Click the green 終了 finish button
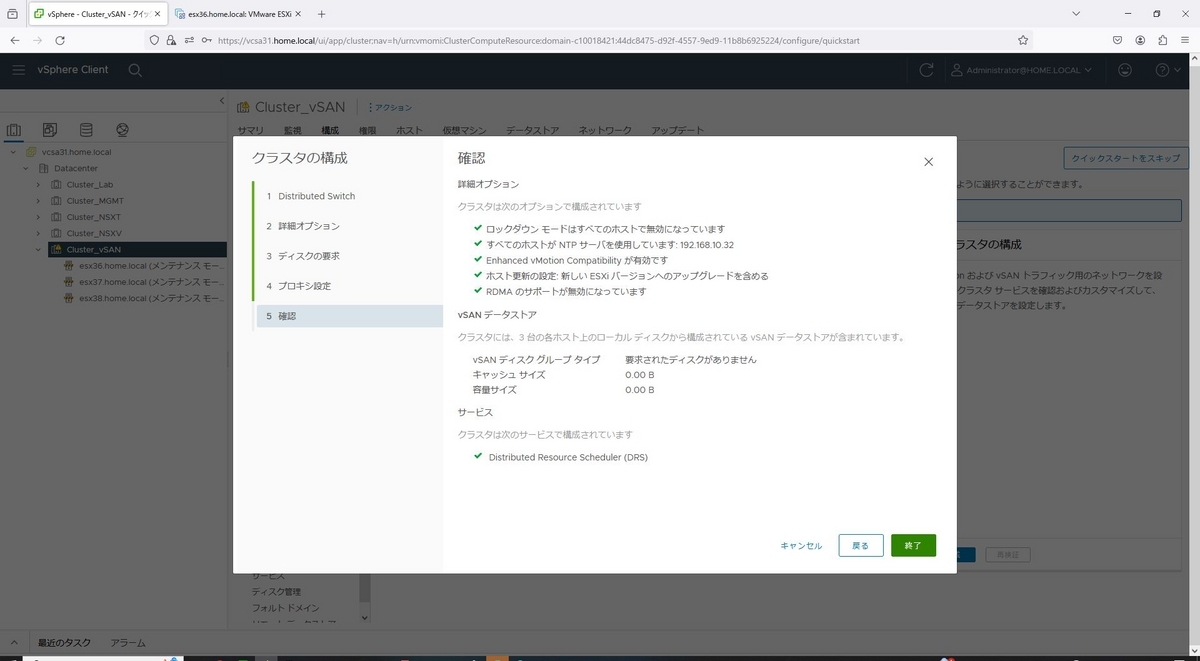 [x=913, y=545]
